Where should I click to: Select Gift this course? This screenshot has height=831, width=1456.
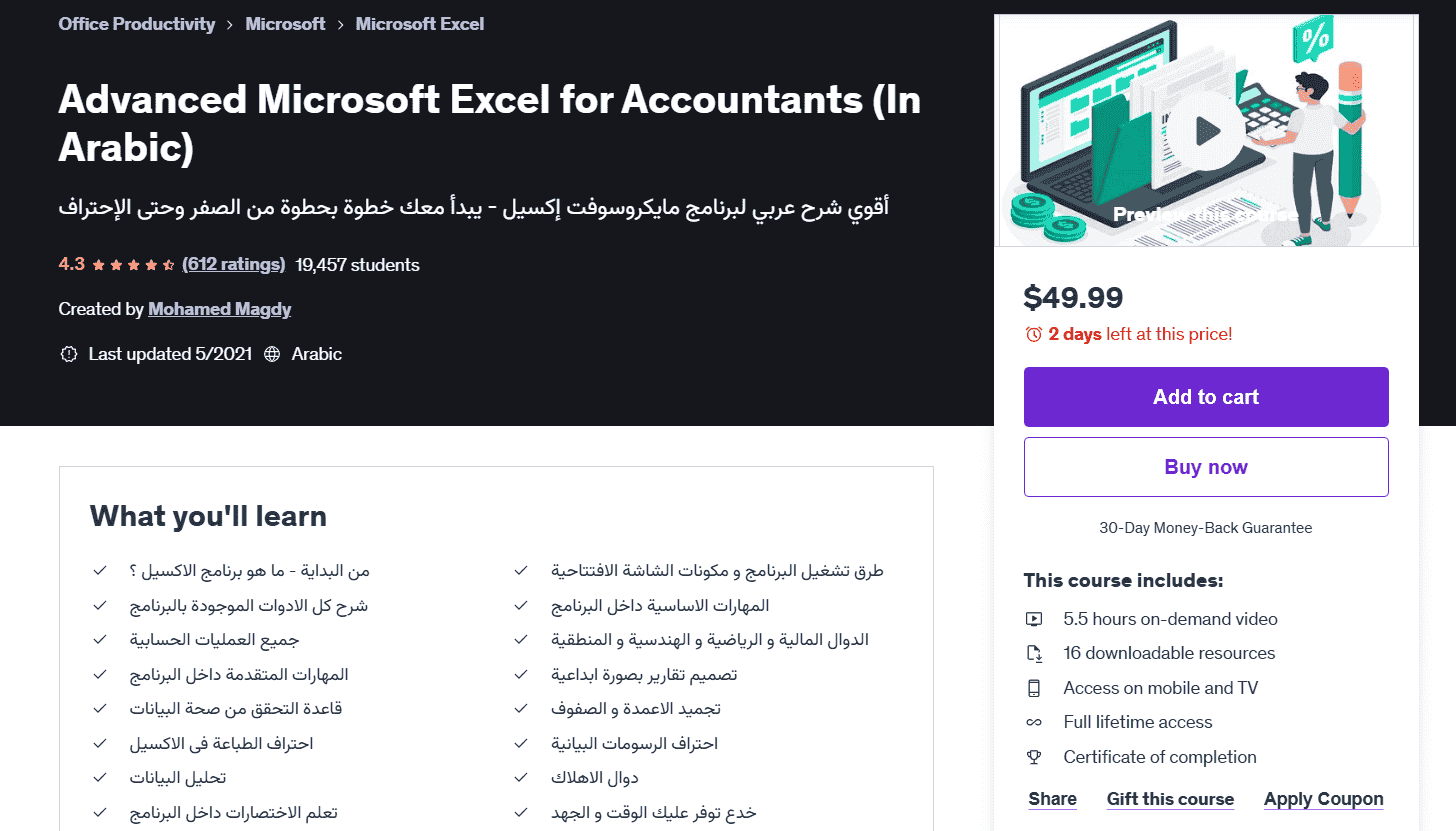point(1170,799)
